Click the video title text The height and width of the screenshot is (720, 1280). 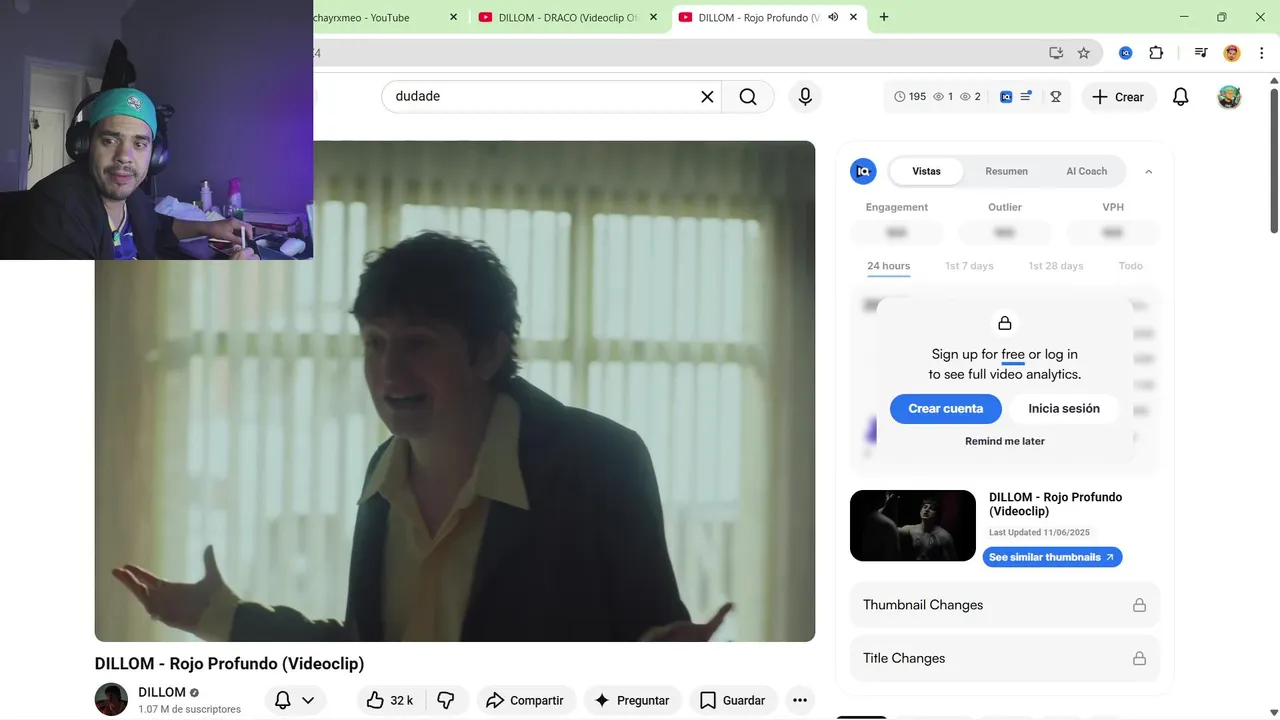pyautogui.click(x=229, y=663)
